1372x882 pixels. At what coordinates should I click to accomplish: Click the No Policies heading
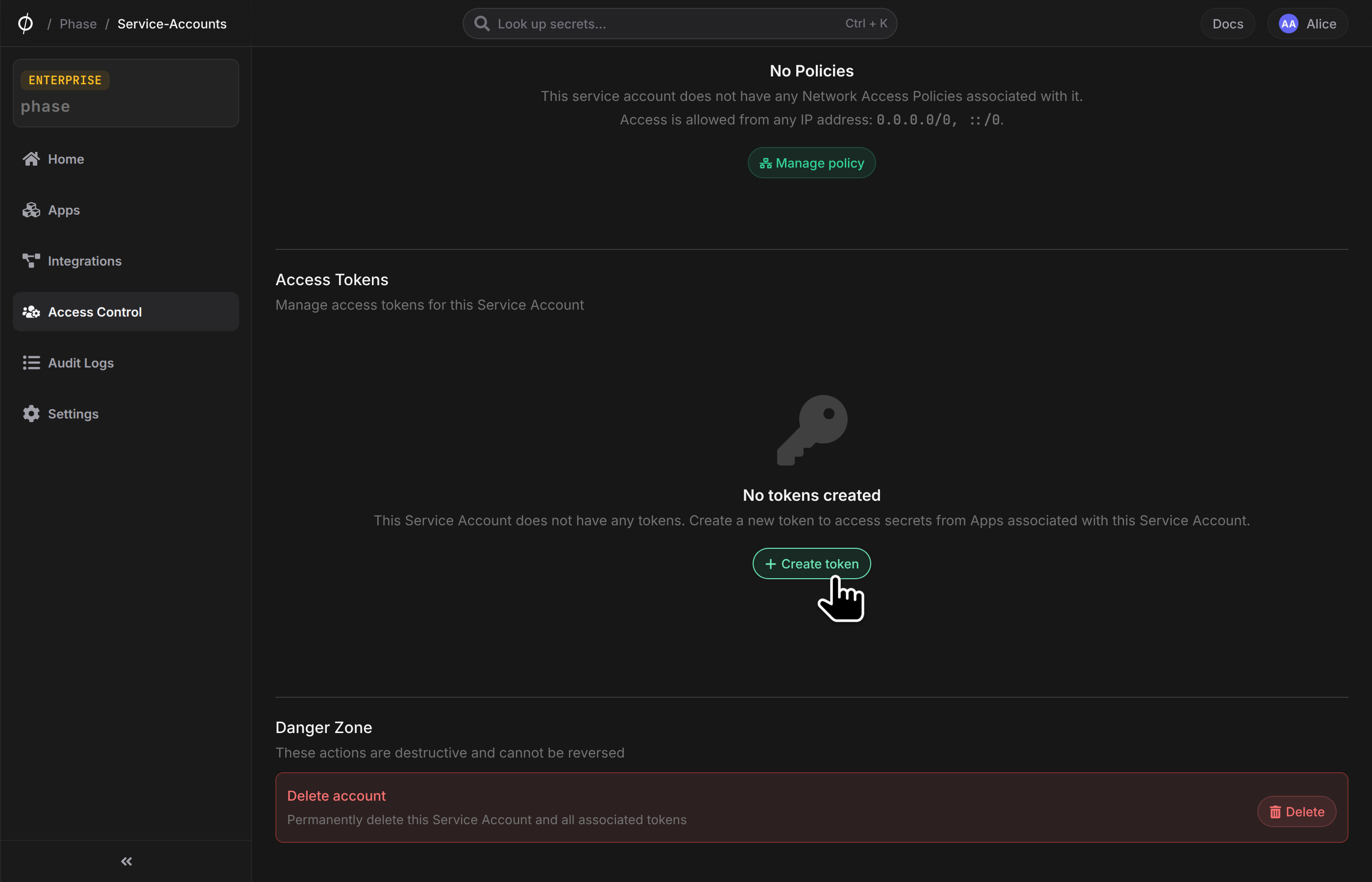coord(811,71)
